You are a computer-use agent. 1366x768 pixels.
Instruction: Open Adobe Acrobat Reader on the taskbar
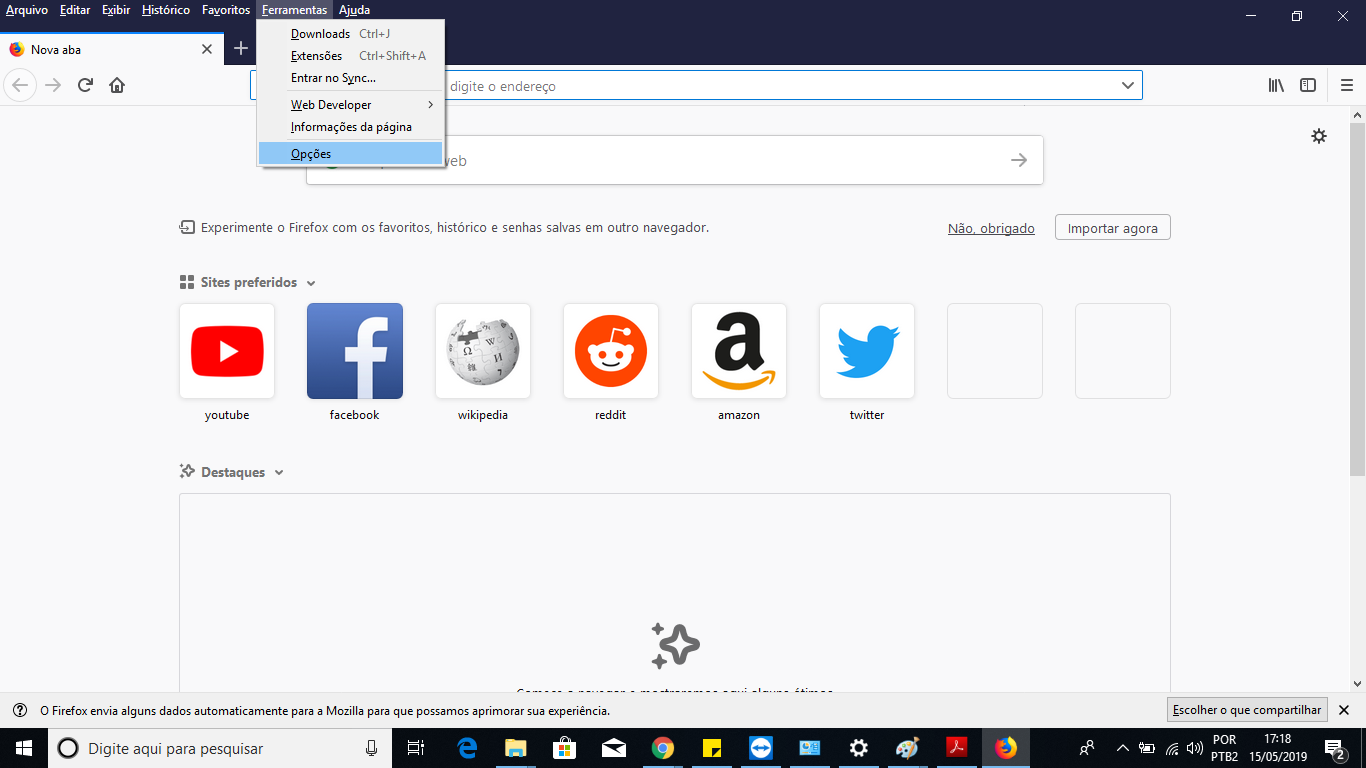tap(957, 748)
